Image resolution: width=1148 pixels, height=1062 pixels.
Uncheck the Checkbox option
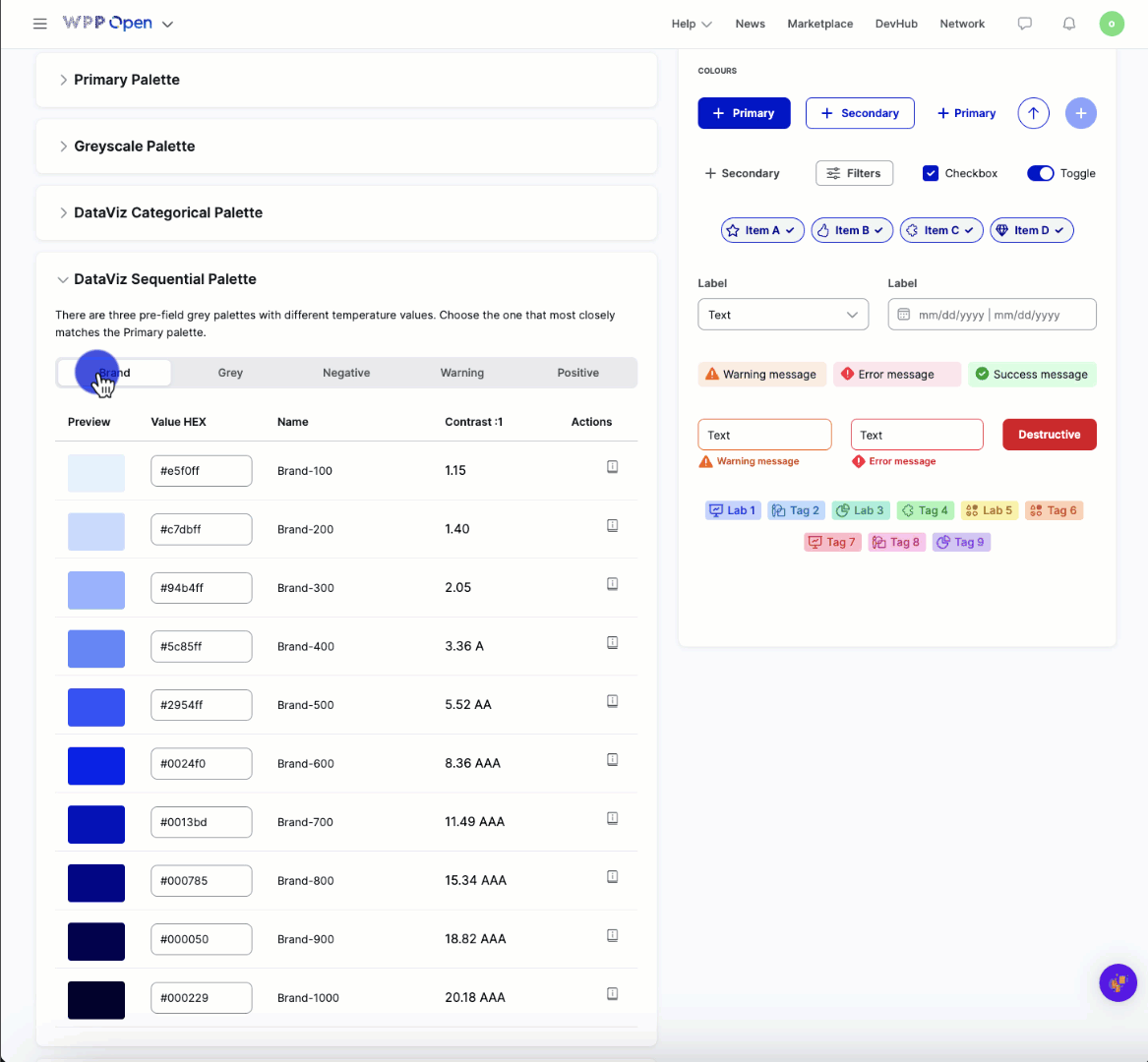pos(931,173)
